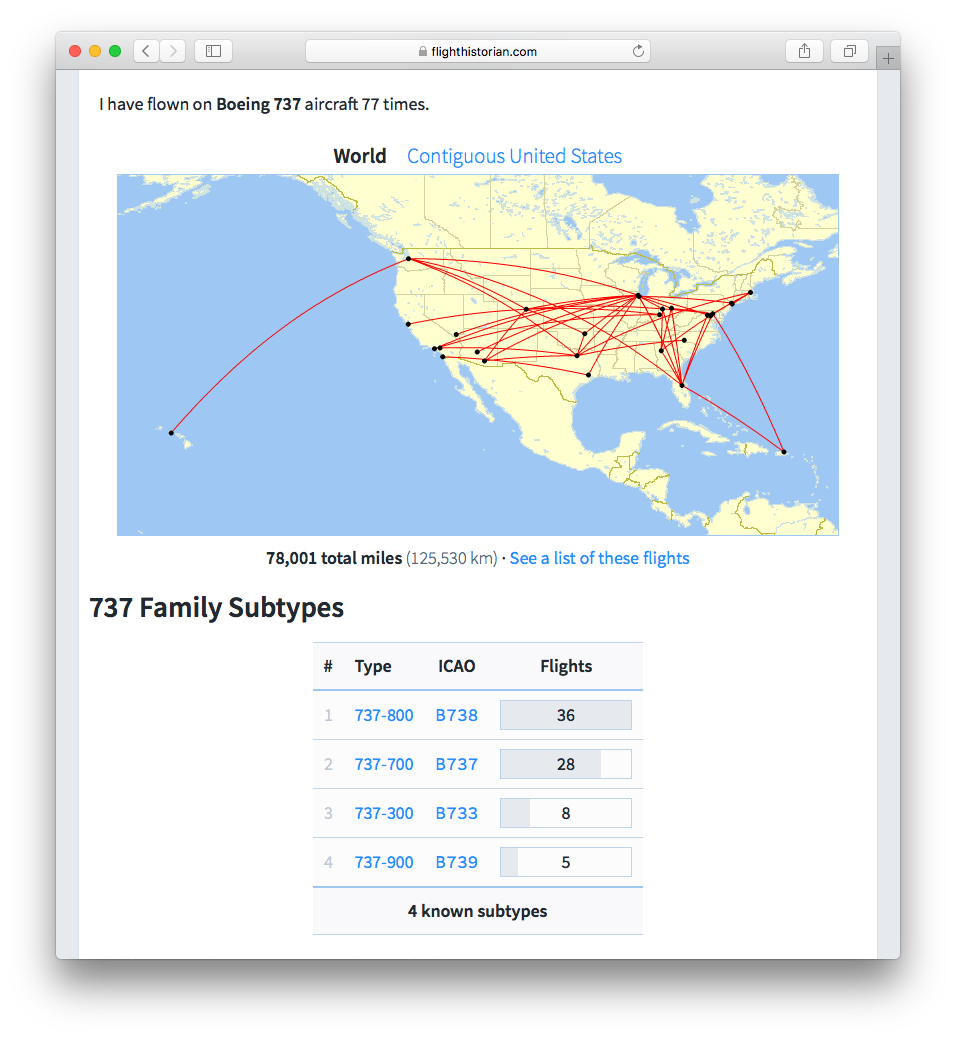Screen dimensions: 956x1039
Task: Open the Safari sidebar
Action: tap(213, 50)
